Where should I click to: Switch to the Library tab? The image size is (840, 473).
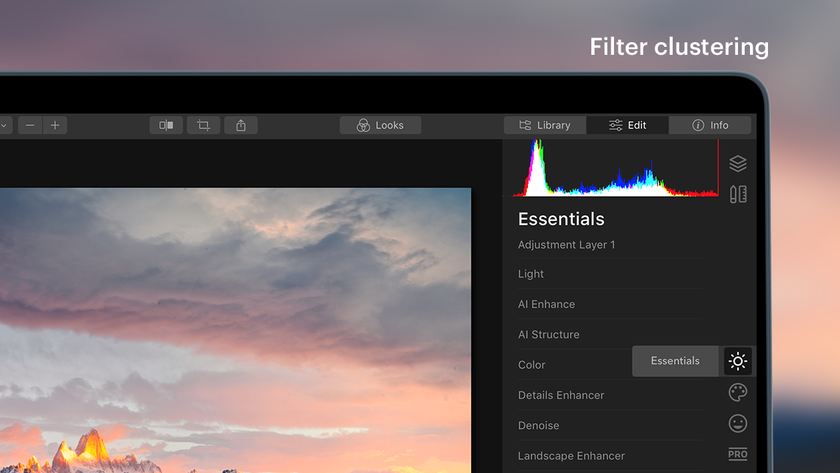pyautogui.click(x=545, y=125)
